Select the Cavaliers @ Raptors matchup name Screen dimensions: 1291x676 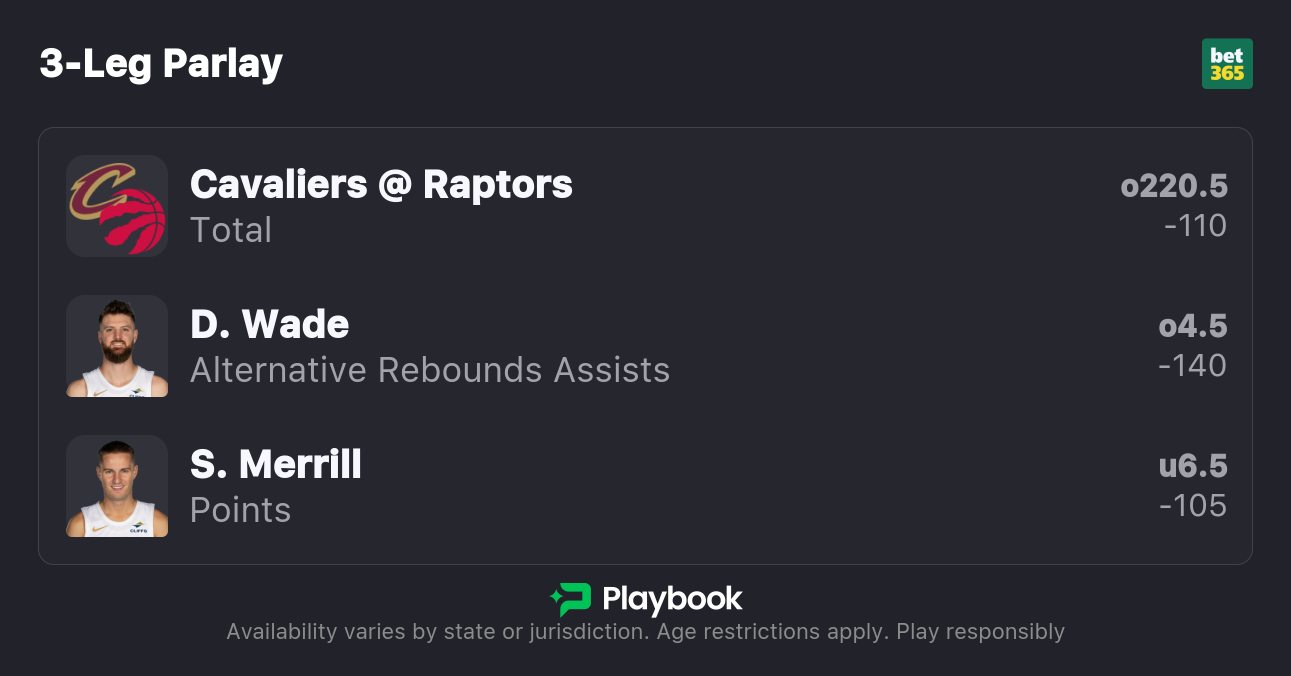point(381,184)
